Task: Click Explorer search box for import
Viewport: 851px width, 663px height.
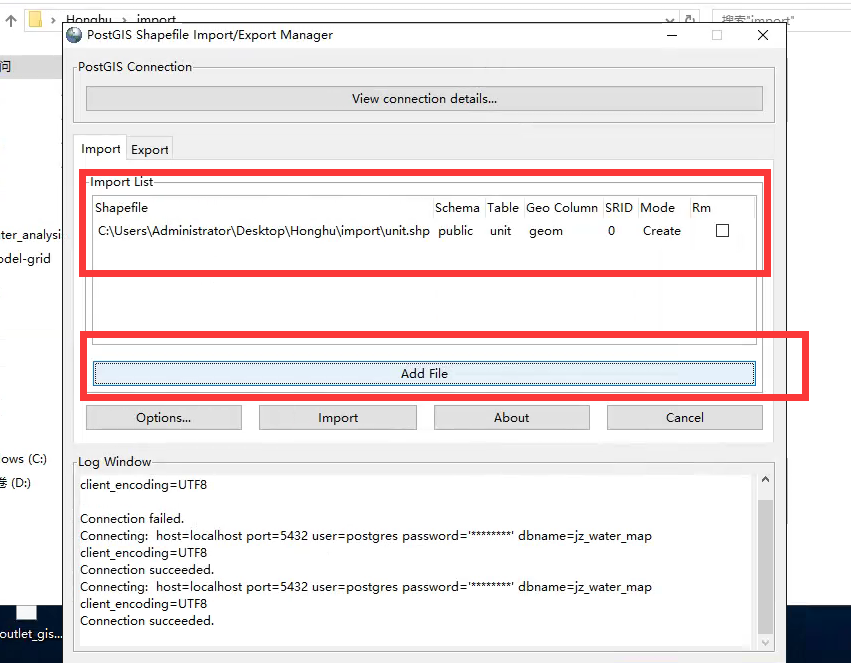Action: tap(782, 21)
